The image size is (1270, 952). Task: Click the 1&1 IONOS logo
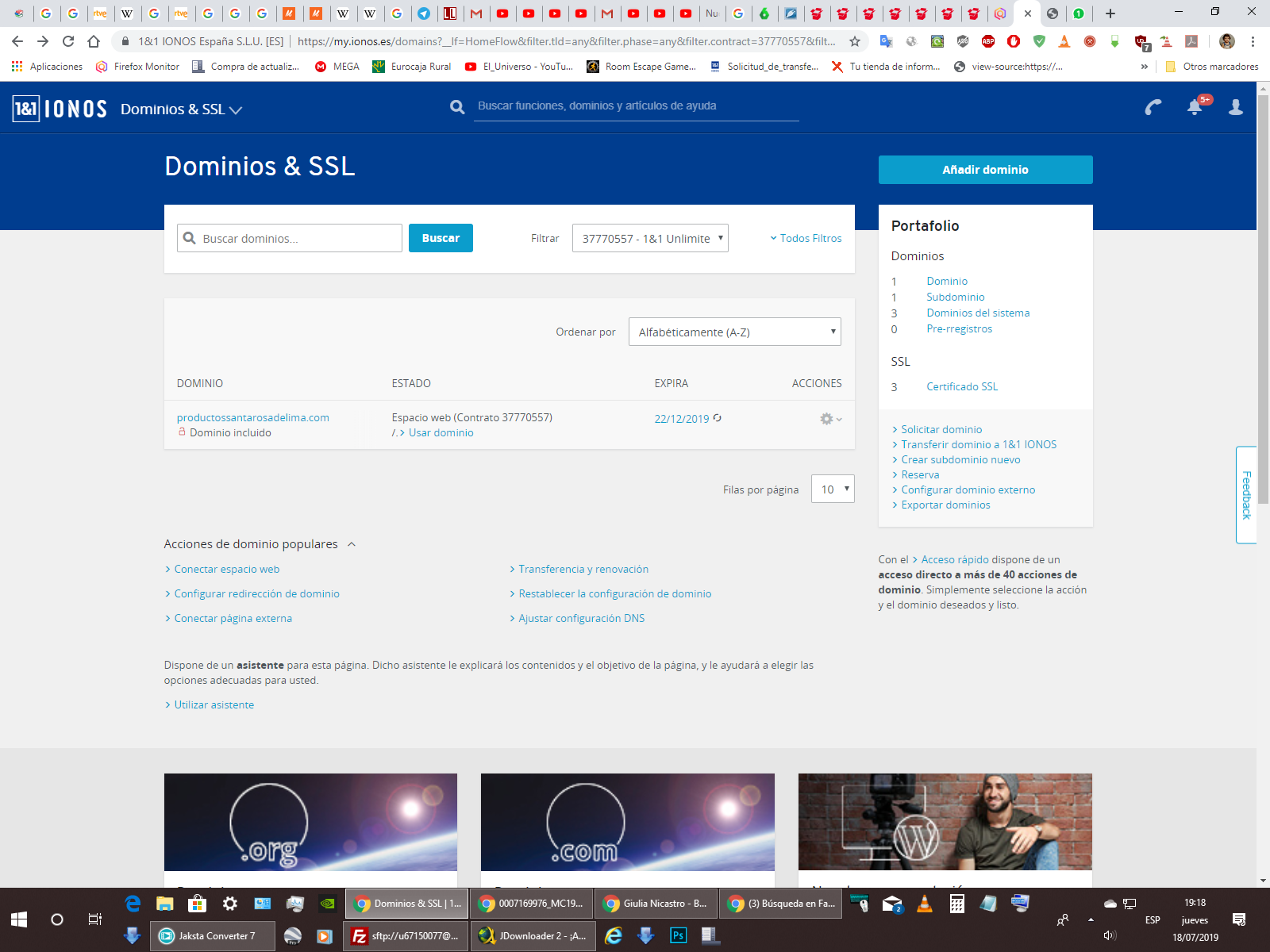point(60,109)
